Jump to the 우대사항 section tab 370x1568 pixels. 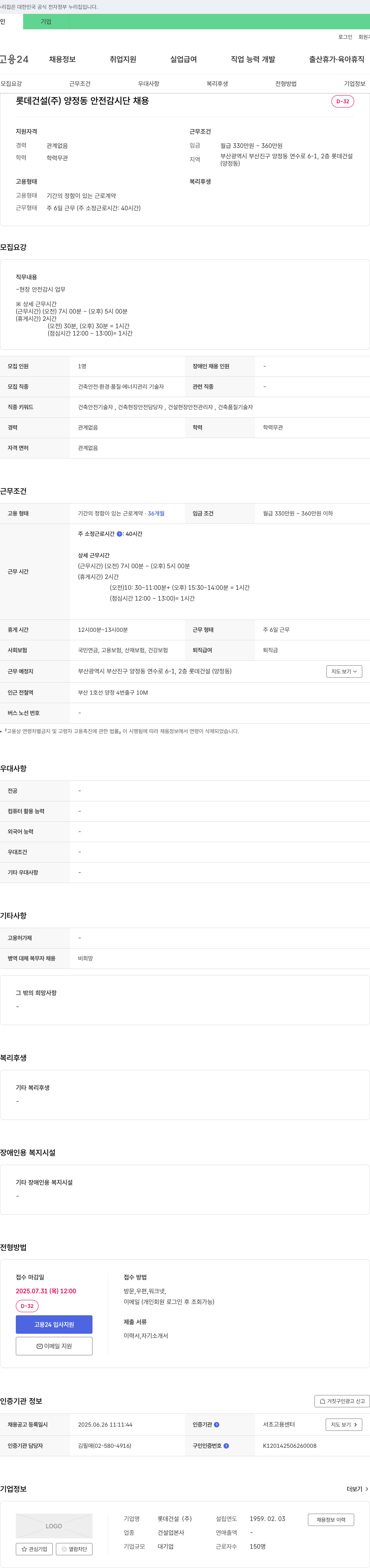click(148, 83)
